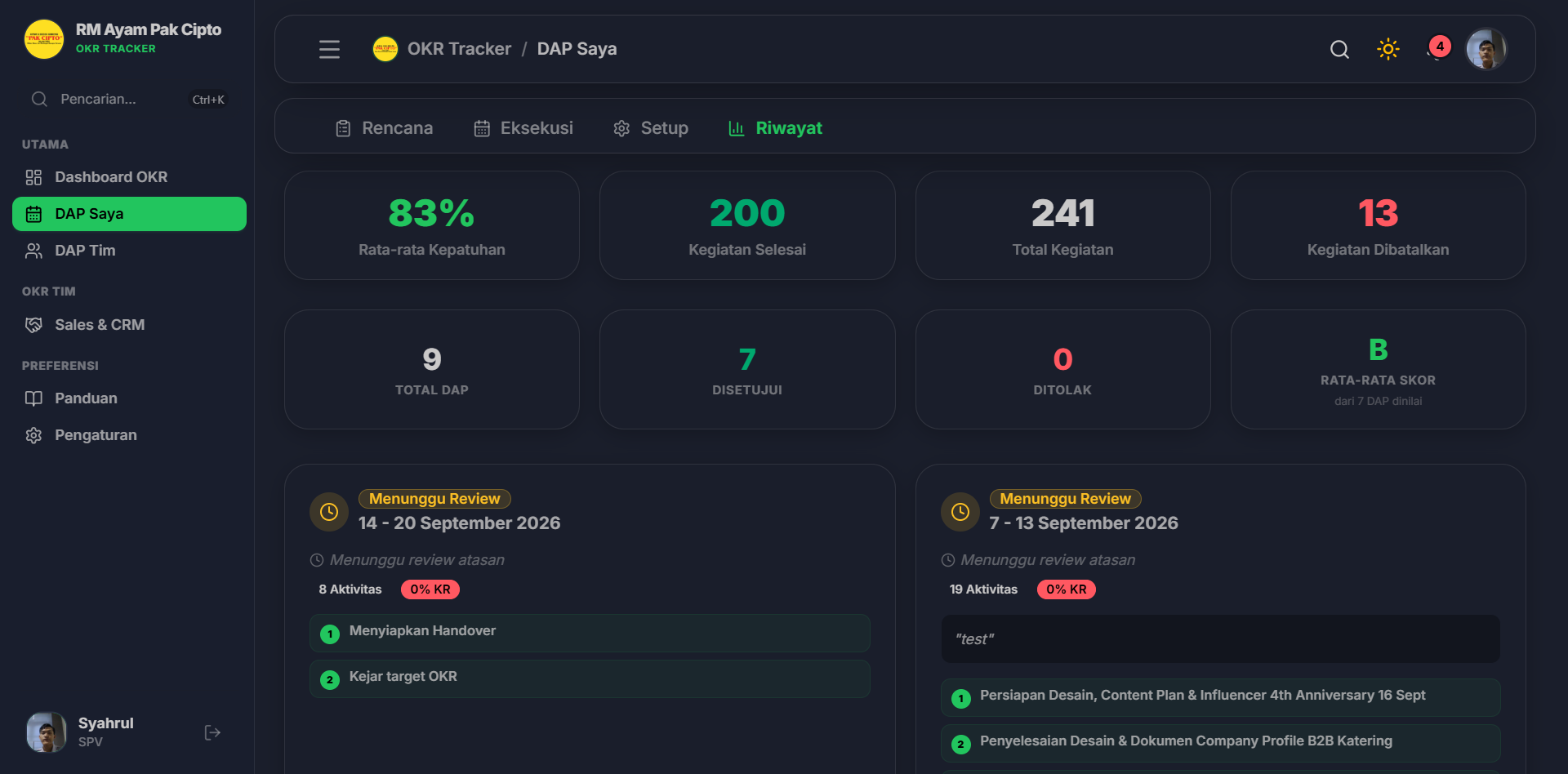Screen dimensions: 1568x774
Task: Open Dashboard OKR in the sidebar
Action: pyautogui.click(x=129, y=177)
